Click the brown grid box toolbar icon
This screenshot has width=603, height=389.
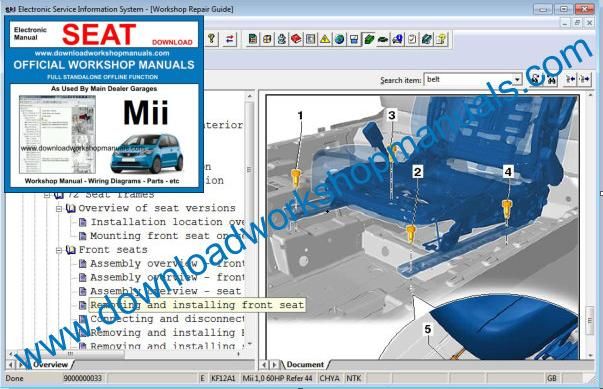(x=267, y=39)
